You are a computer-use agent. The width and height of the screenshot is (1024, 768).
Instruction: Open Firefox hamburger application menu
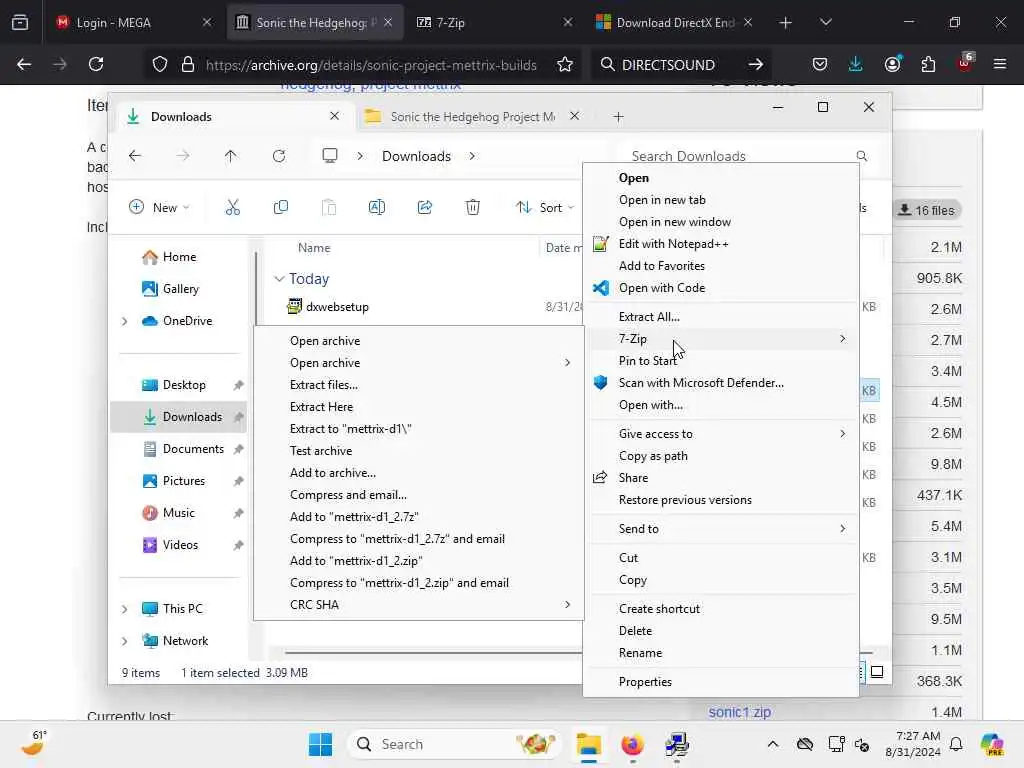1000,64
